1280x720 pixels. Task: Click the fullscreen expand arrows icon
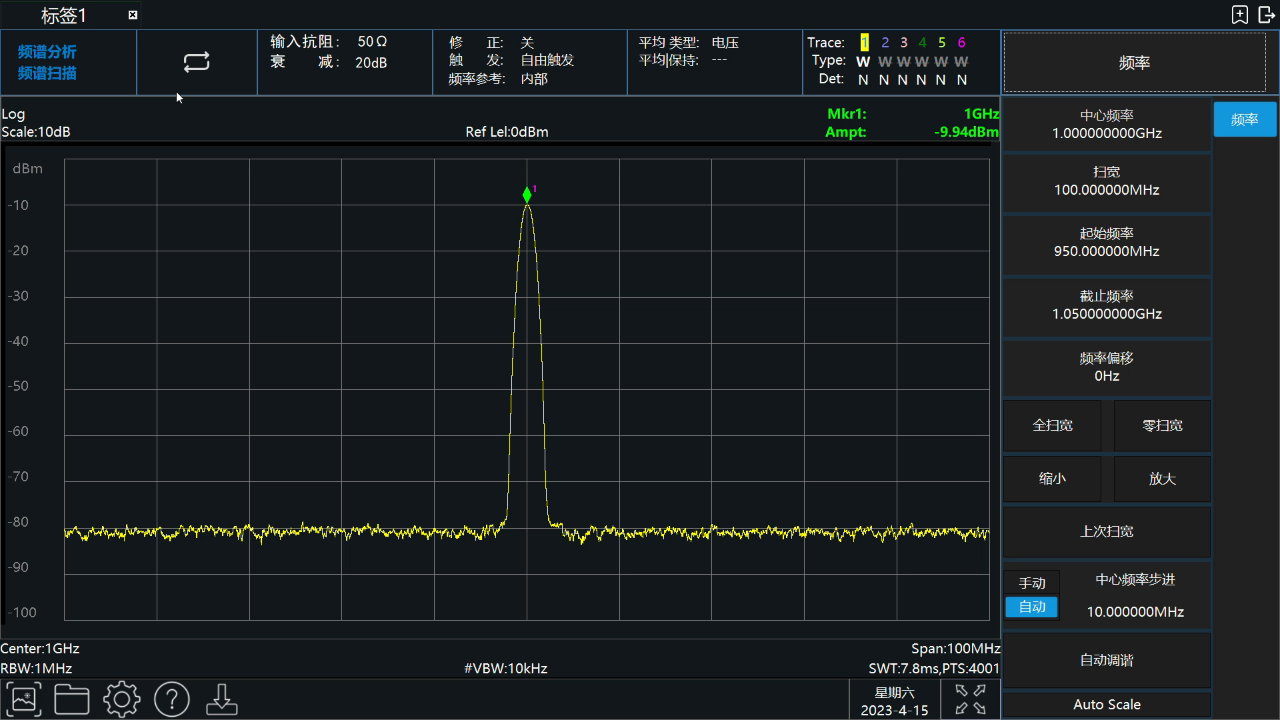point(970,699)
